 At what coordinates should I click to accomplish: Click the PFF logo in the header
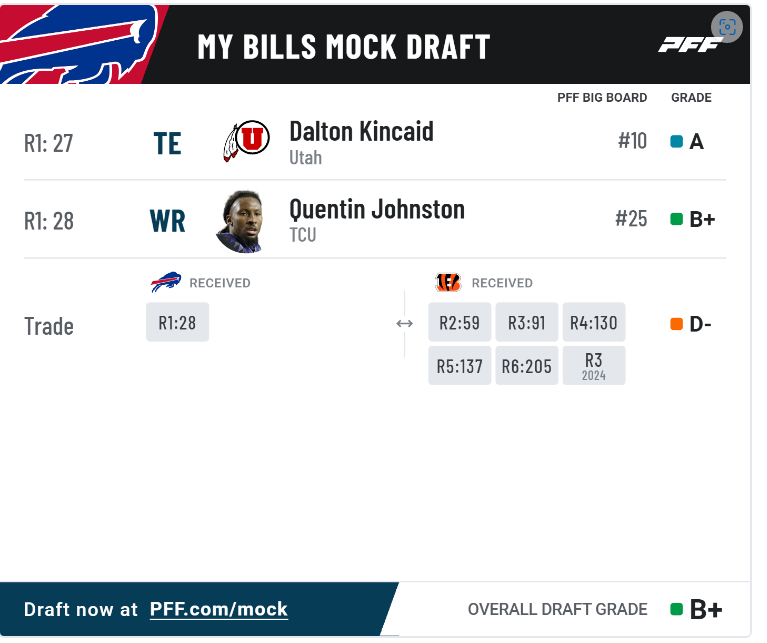690,44
